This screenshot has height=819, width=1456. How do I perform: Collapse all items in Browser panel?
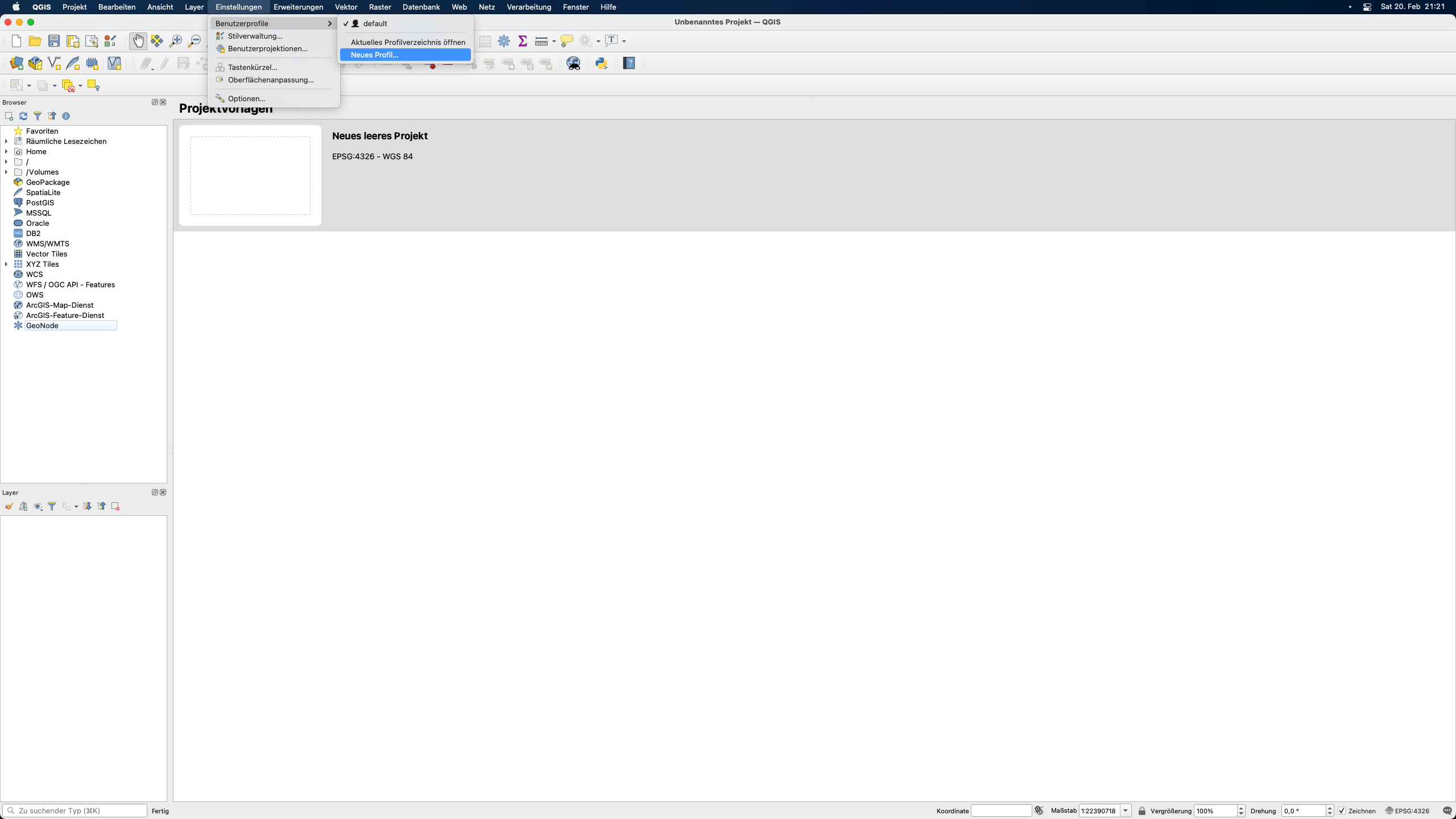(x=52, y=116)
